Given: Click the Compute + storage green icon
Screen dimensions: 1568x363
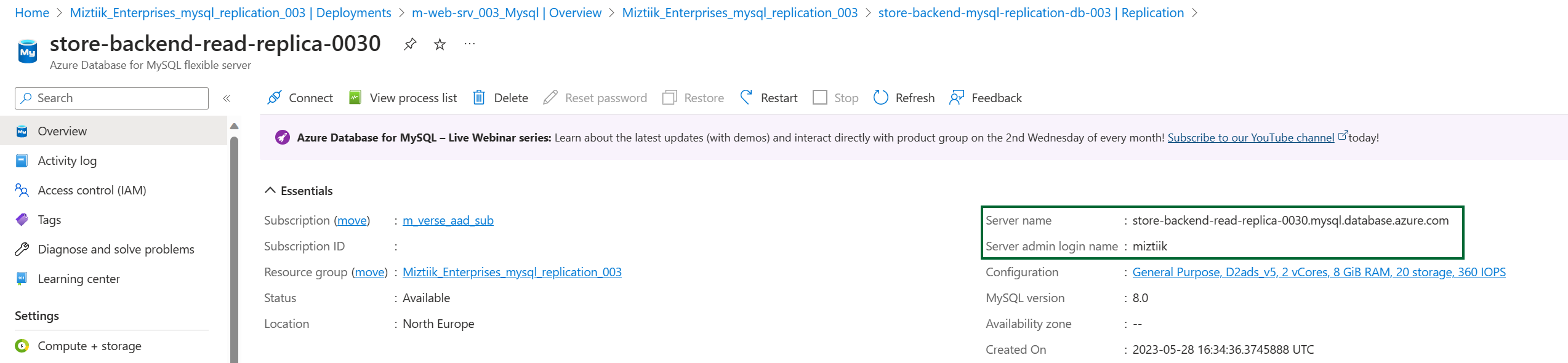Looking at the screenshot, I should pos(22,346).
